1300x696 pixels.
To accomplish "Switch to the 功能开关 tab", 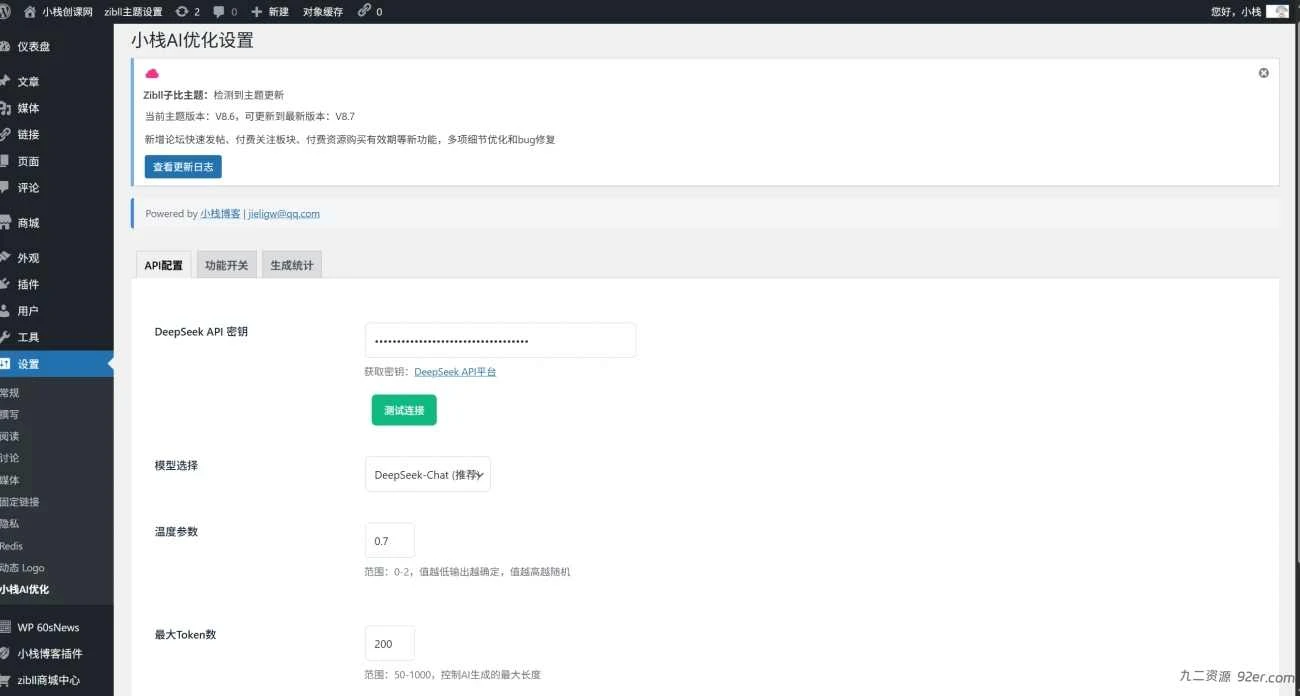I will (x=226, y=265).
